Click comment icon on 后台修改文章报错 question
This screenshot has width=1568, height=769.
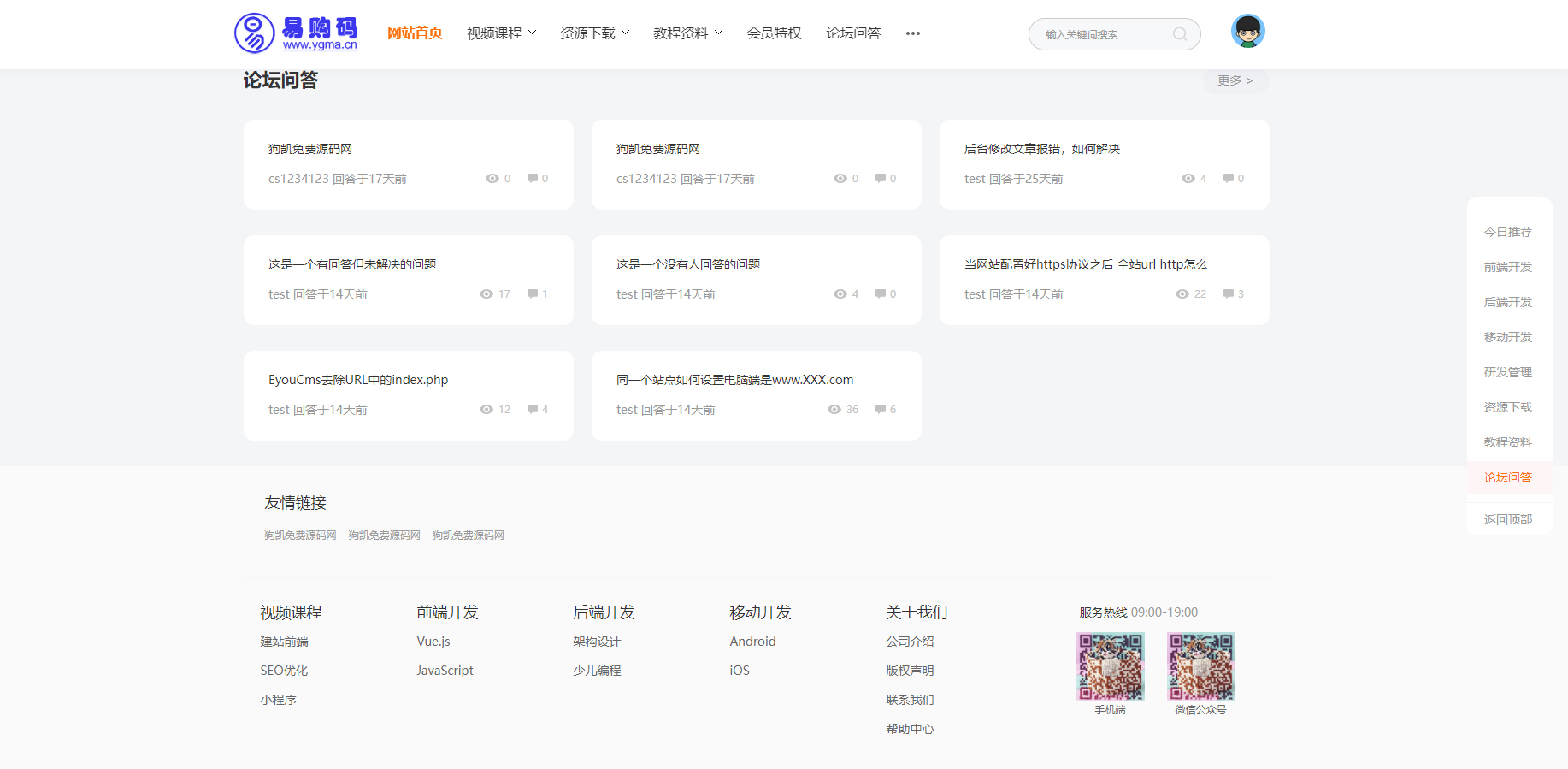[x=1229, y=179]
